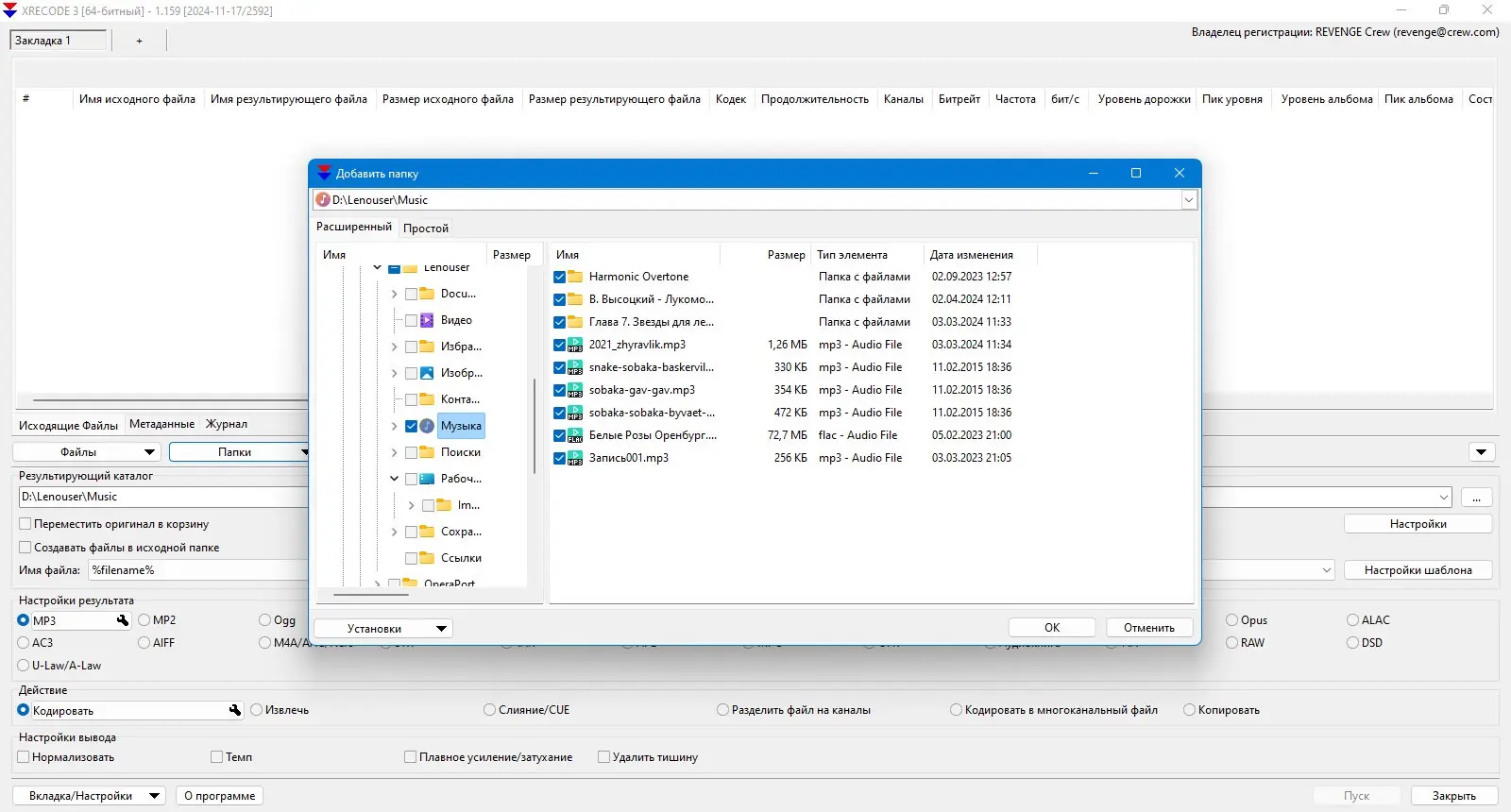Click the Закрыть button in main window
This screenshot has width=1511, height=812.
(x=1454, y=796)
